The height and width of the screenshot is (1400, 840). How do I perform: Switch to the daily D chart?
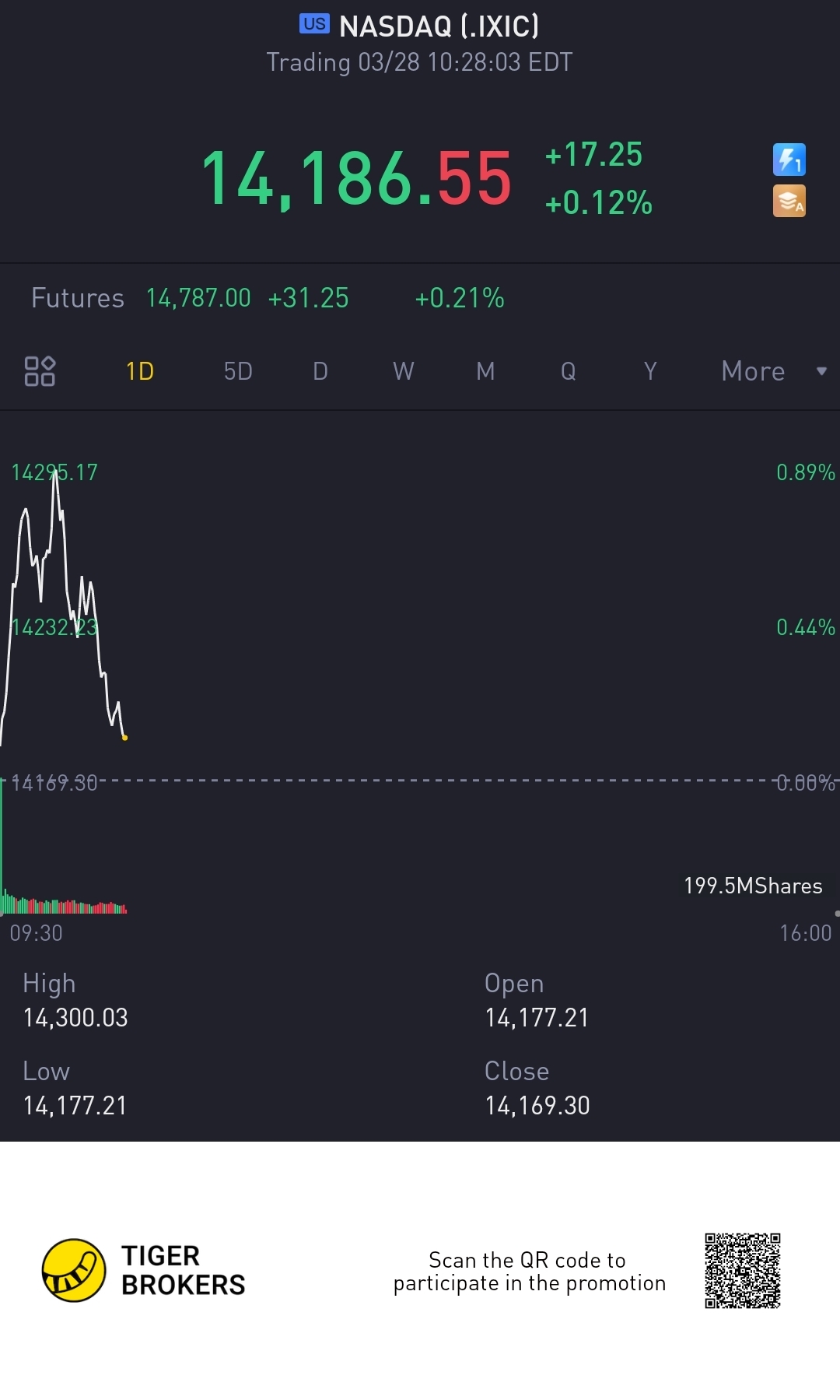[320, 371]
